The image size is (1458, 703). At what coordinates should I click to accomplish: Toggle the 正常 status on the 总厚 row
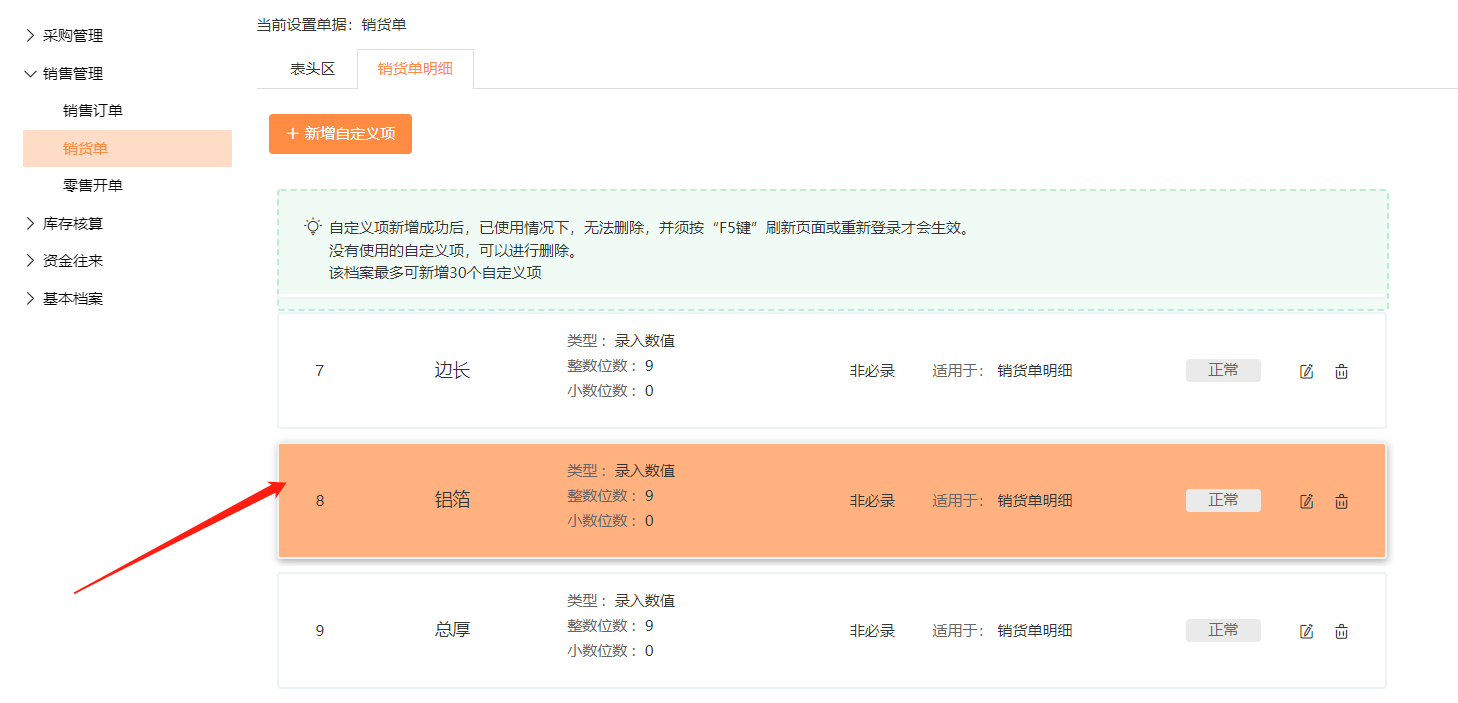click(x=1223, y=629)
